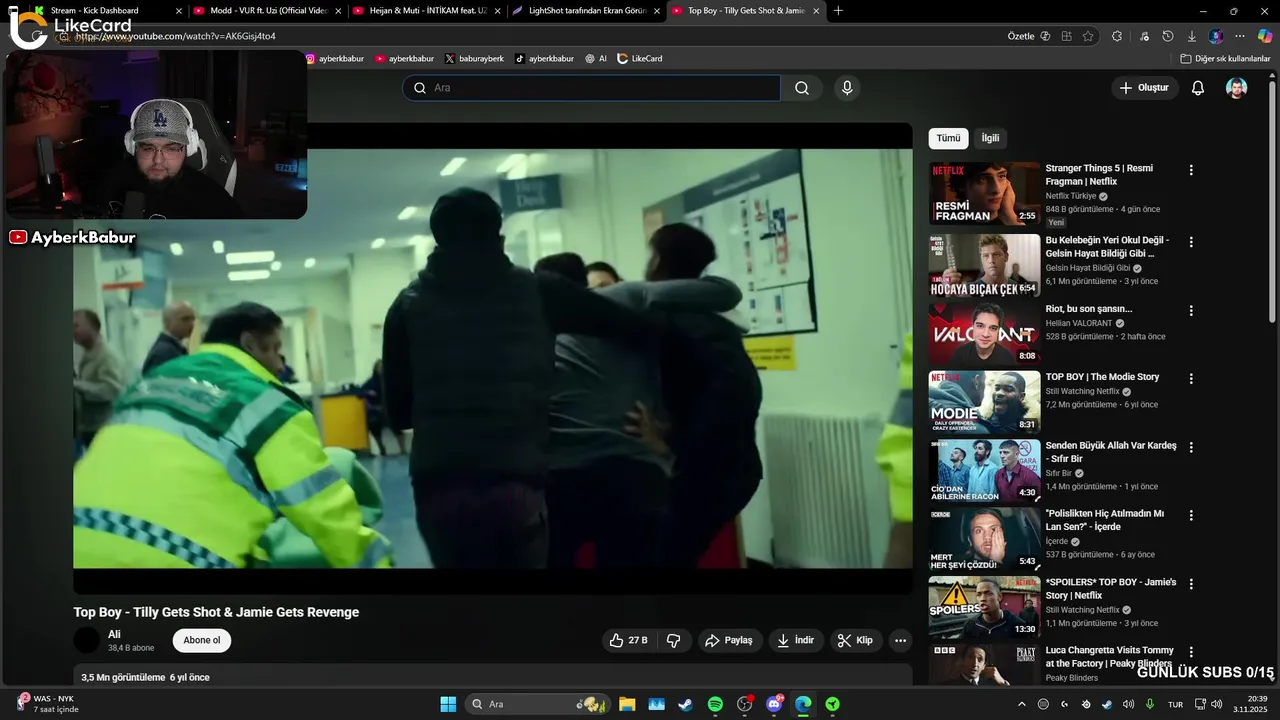Open the YouTube account avatar menu
This screenshot has height=720, width=1280.
coord(1237,88)
